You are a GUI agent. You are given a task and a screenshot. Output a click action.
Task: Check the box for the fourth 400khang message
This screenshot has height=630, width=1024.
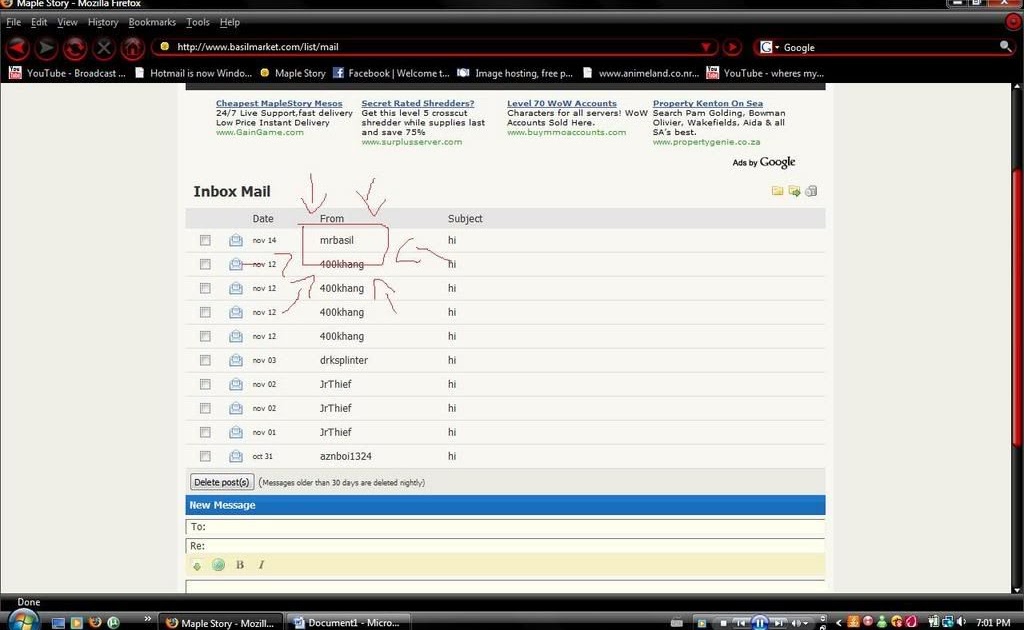click(x=205, y=336)
